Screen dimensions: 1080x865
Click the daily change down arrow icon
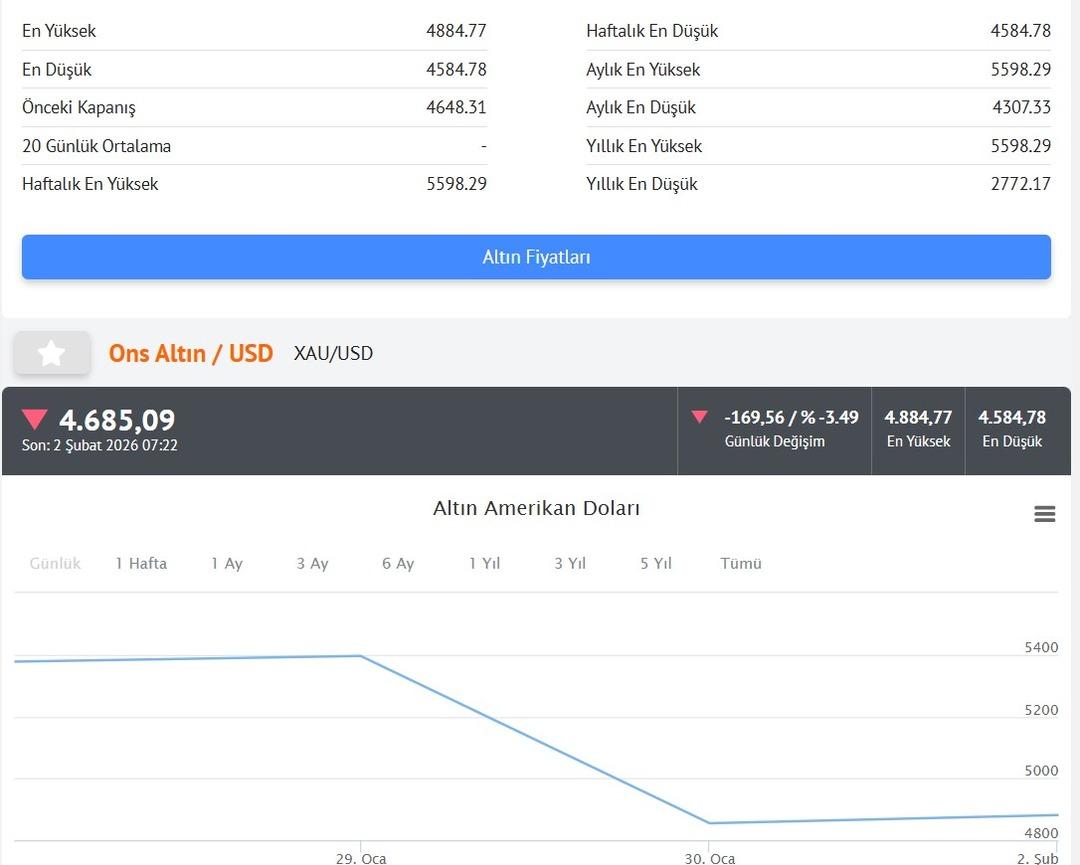pyautogui.click(x=700, y=417)
